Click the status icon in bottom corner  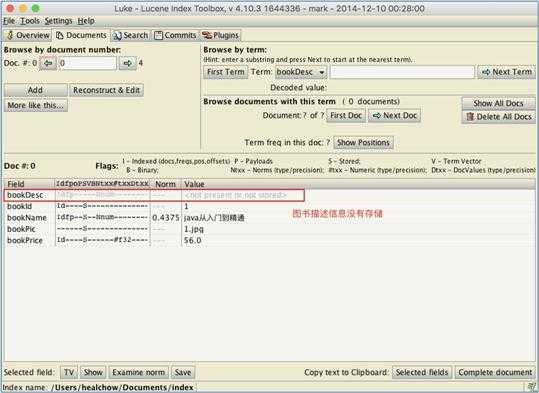(531, 387)
